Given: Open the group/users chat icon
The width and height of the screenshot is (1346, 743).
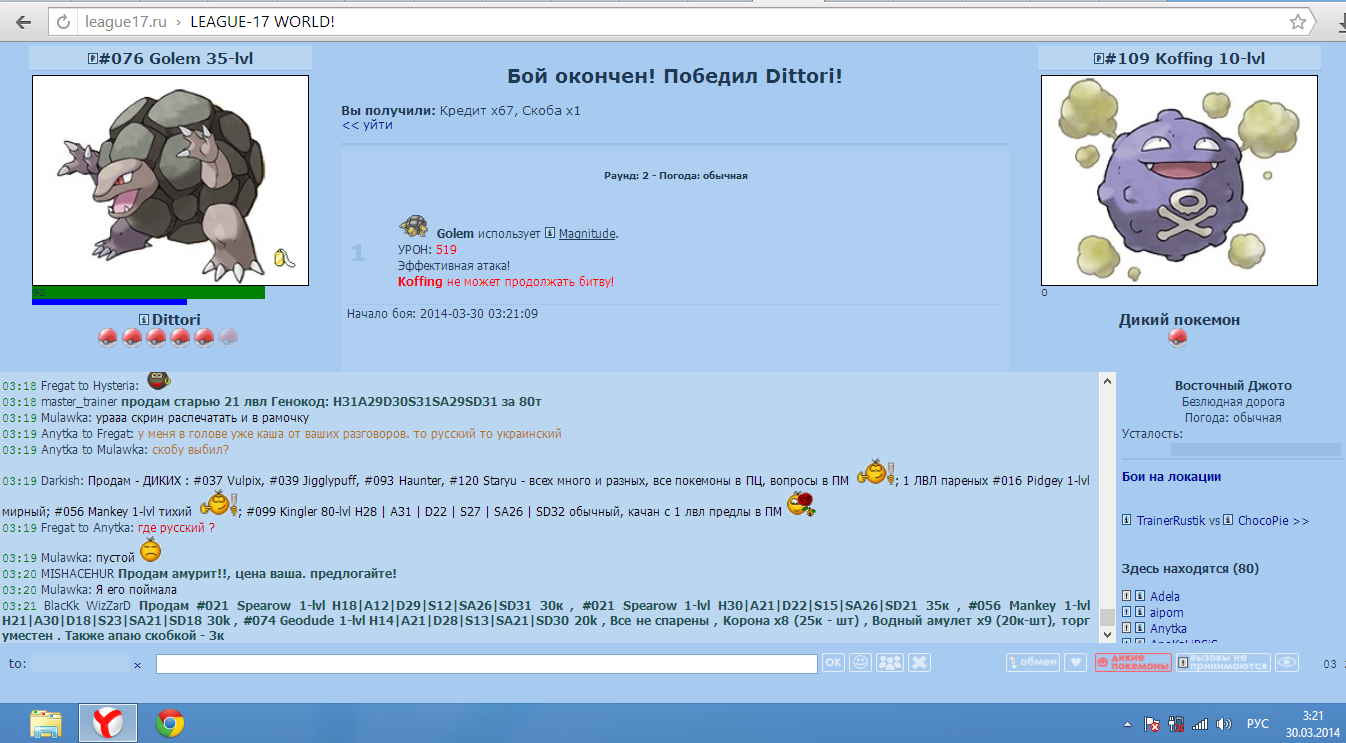Looking at the screenshot, I should [x=890, y=662].
